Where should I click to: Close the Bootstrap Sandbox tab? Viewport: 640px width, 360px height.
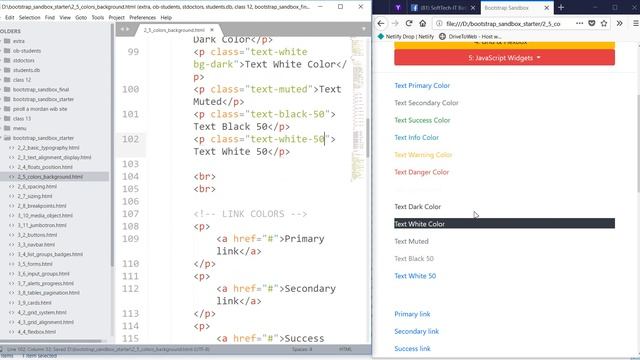coord(547,7)
